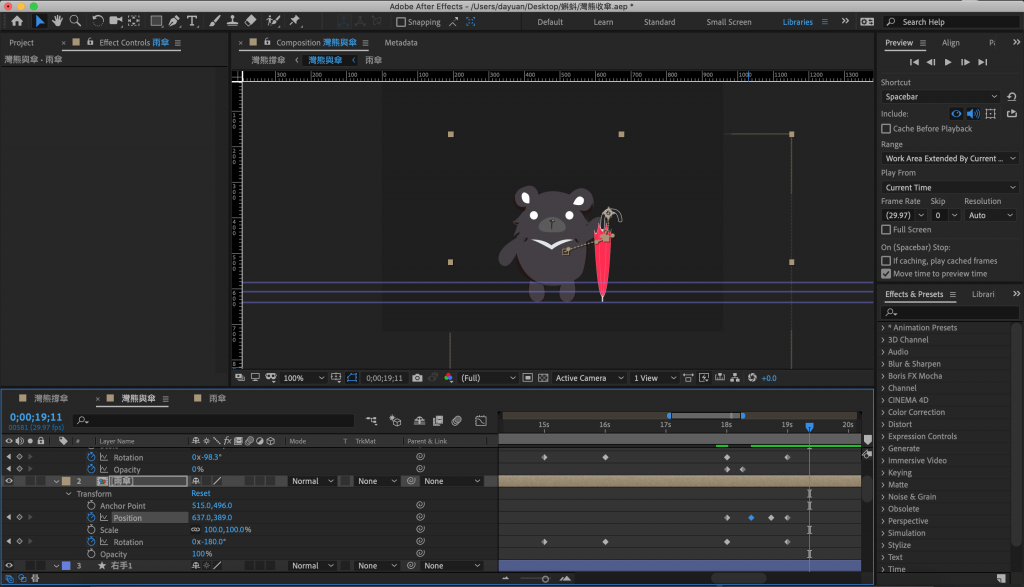
Task: Switch to the Learn workspace
Action: (603, 22)
